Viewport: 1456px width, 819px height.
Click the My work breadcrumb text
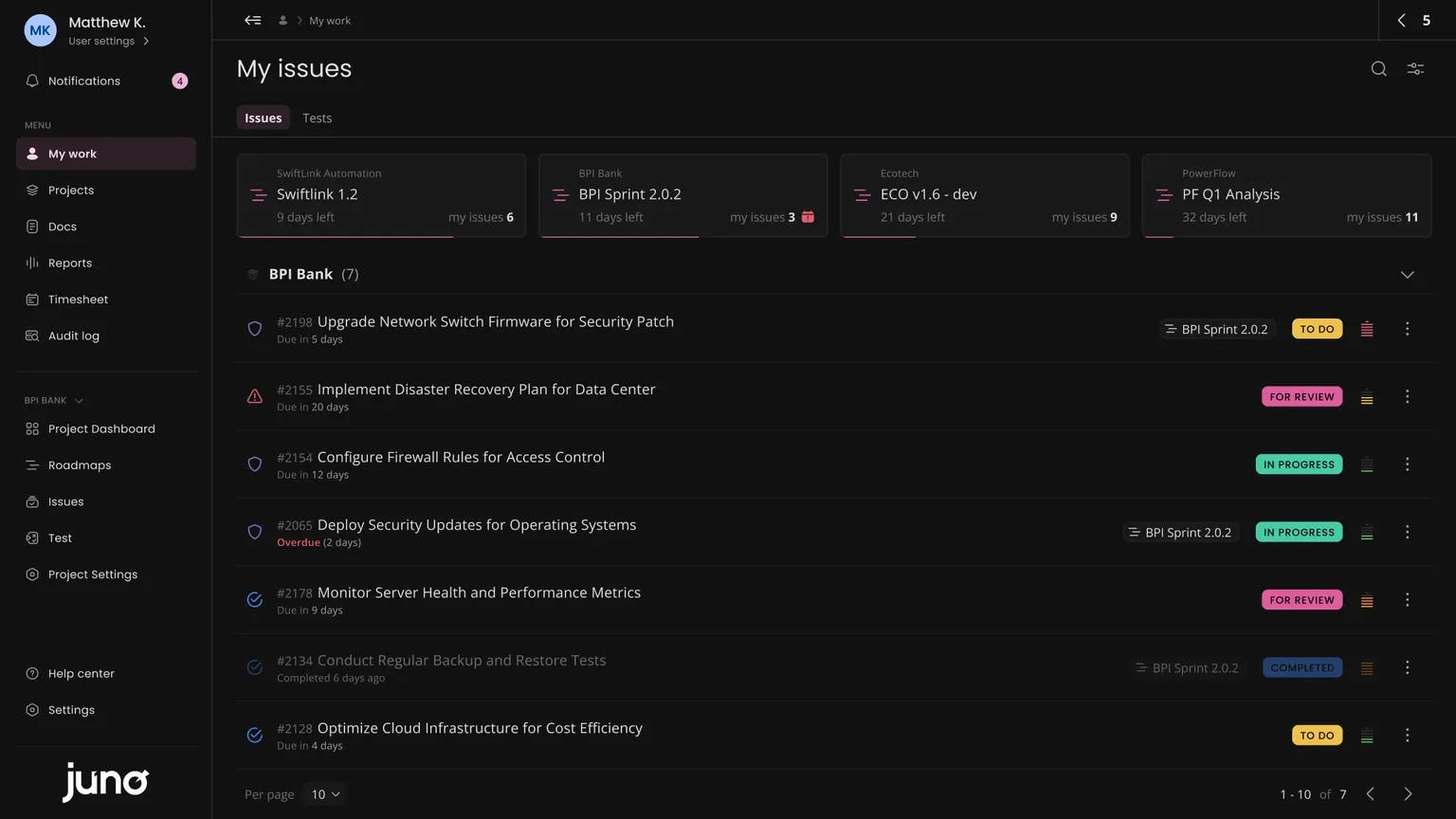tap(330, 20)
